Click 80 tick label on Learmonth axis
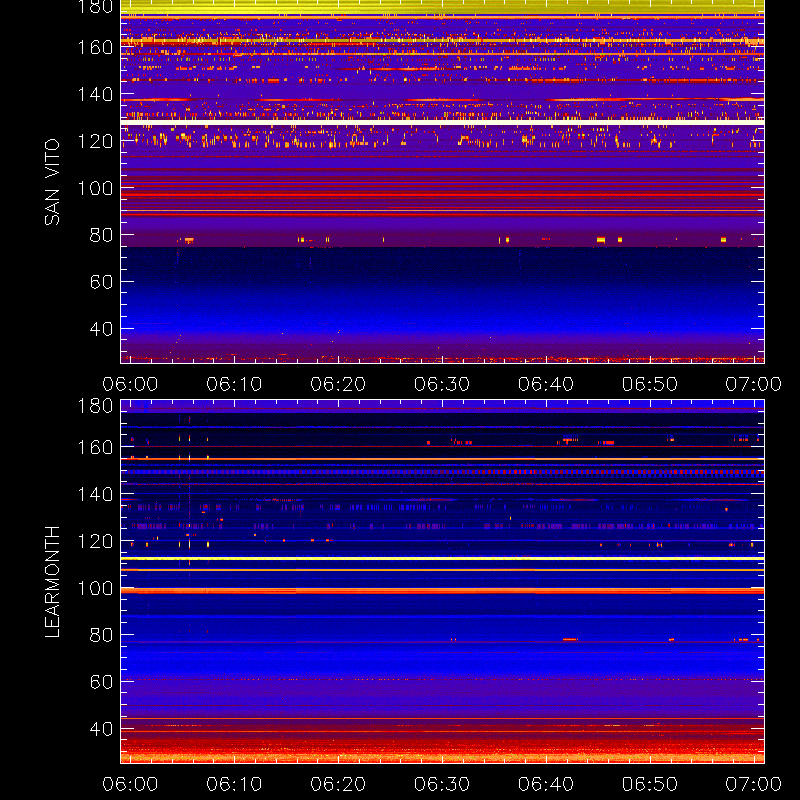Screen dimensions: 800x800 pos(101,635)
